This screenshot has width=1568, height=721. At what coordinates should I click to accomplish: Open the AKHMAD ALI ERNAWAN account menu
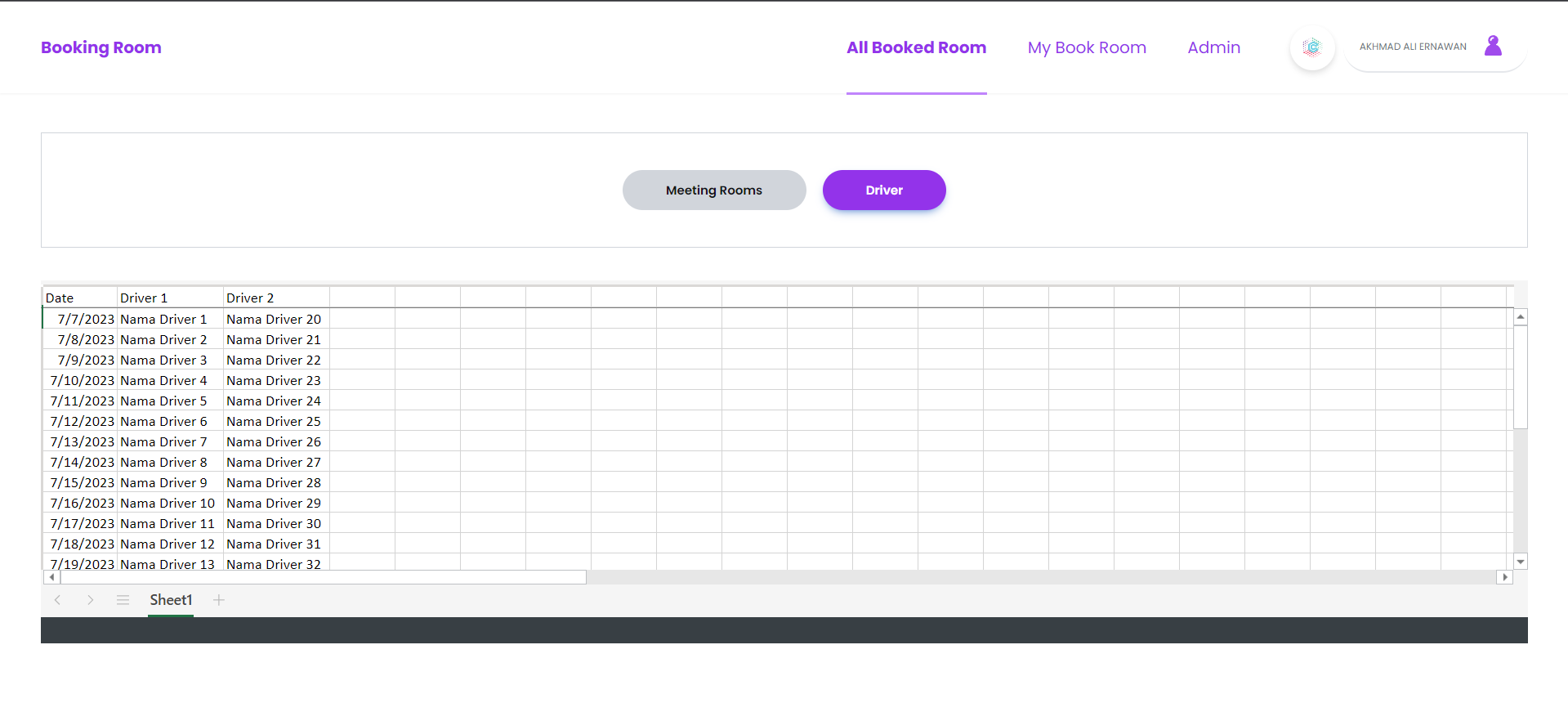[1435, 47]
